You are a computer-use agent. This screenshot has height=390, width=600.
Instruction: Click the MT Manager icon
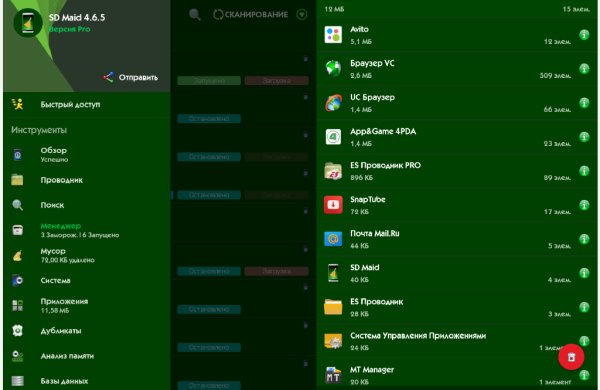click(x=333, y=375)
